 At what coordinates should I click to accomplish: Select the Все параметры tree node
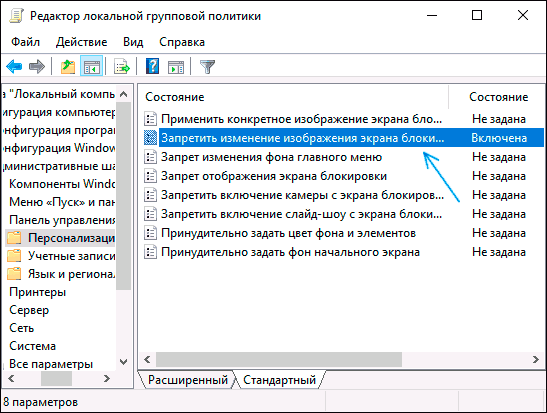click(x=51, y=364)
